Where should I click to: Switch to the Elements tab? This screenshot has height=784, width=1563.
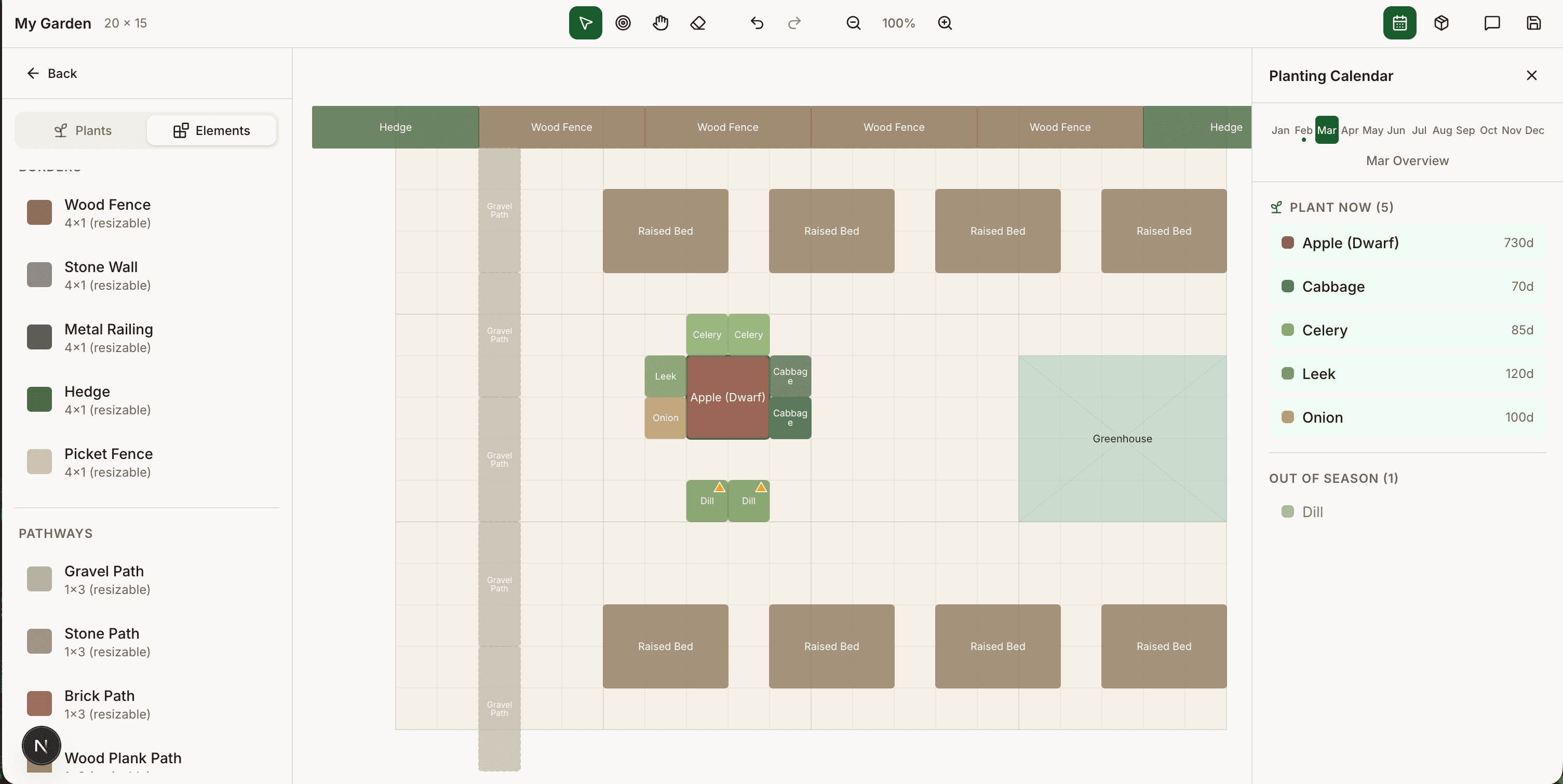[x=212, y=130]
